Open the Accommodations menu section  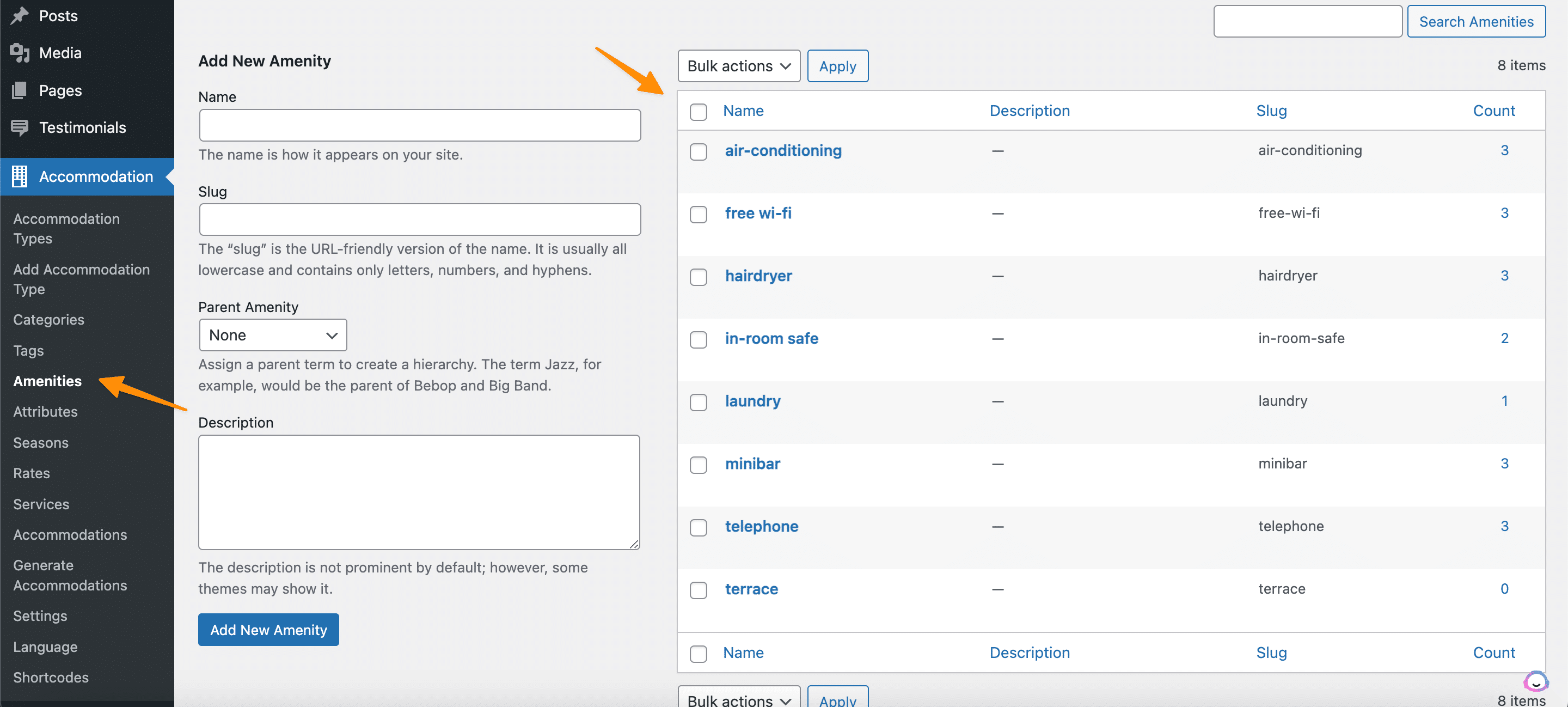70,534
